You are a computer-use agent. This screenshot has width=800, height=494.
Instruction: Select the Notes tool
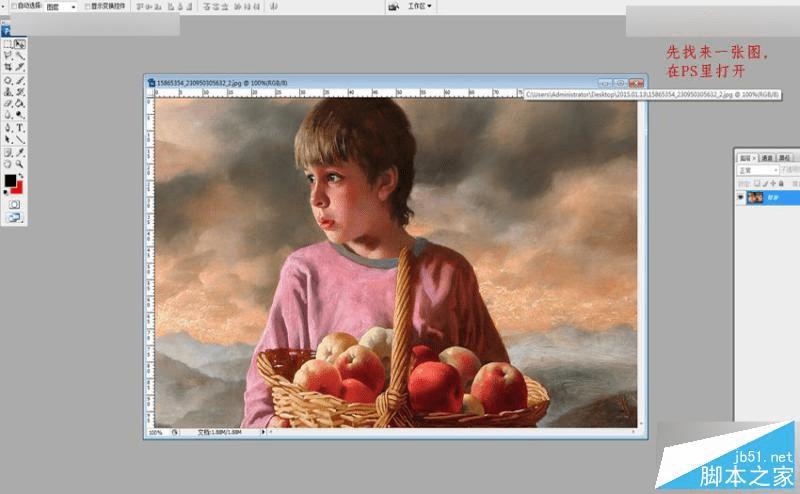pos(8,153)
